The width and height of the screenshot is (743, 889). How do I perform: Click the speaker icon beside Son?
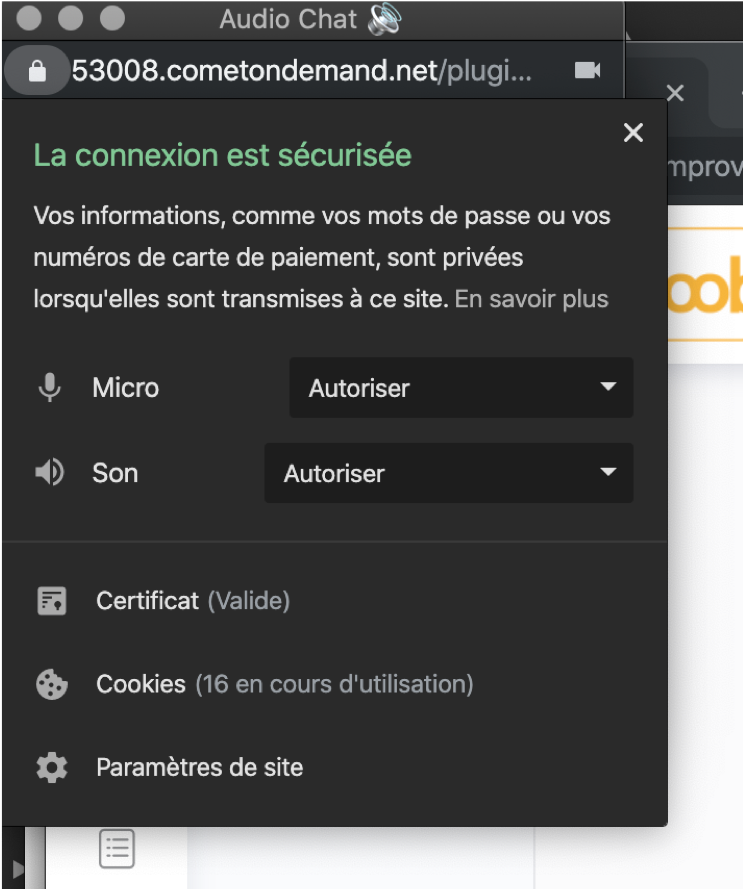pos(50,472)
